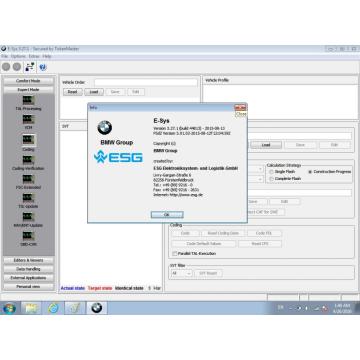This screenshot has width=360, height=360.
Task: Close the Info dialog with red X
Action: tap(240, 107)
